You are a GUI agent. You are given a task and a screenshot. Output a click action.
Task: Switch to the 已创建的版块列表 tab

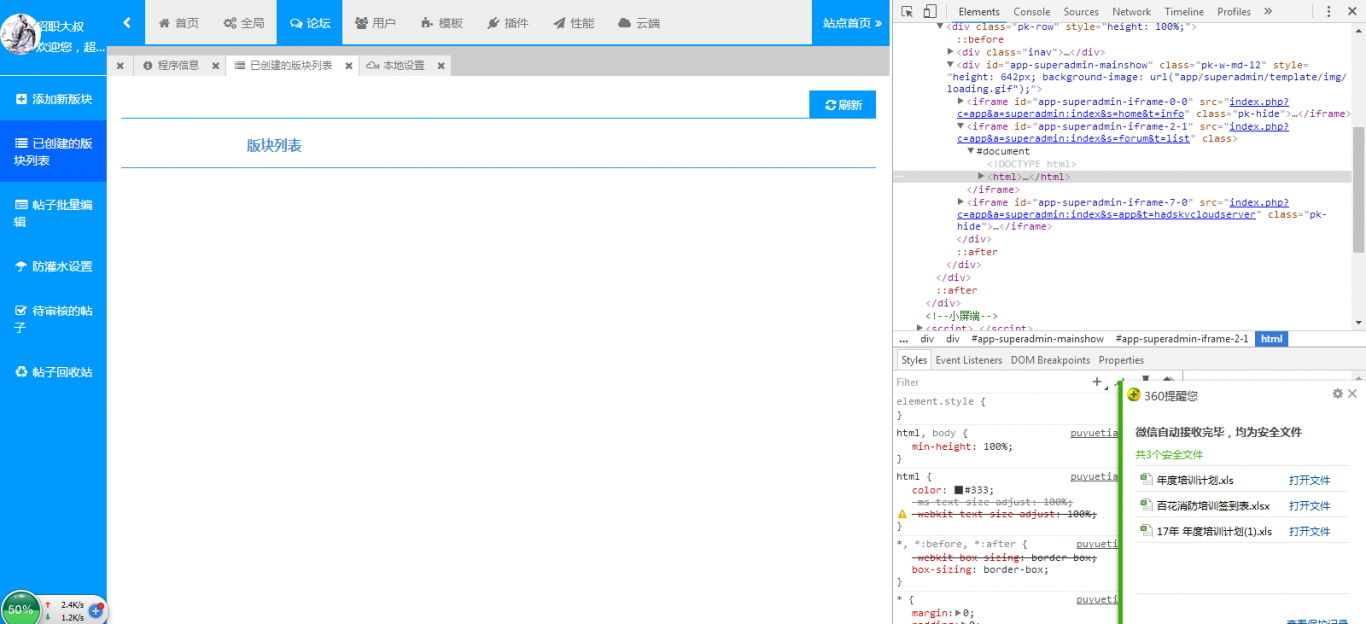(x=283, y=65)
